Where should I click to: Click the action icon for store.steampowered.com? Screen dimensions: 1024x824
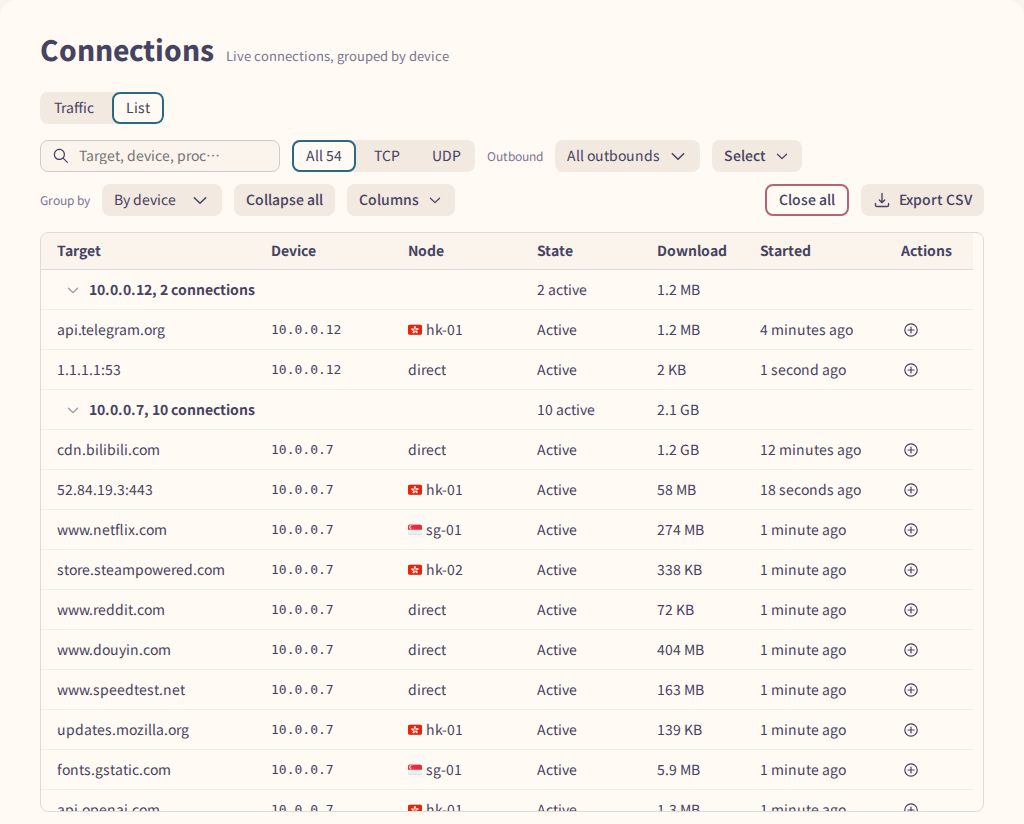910,570
